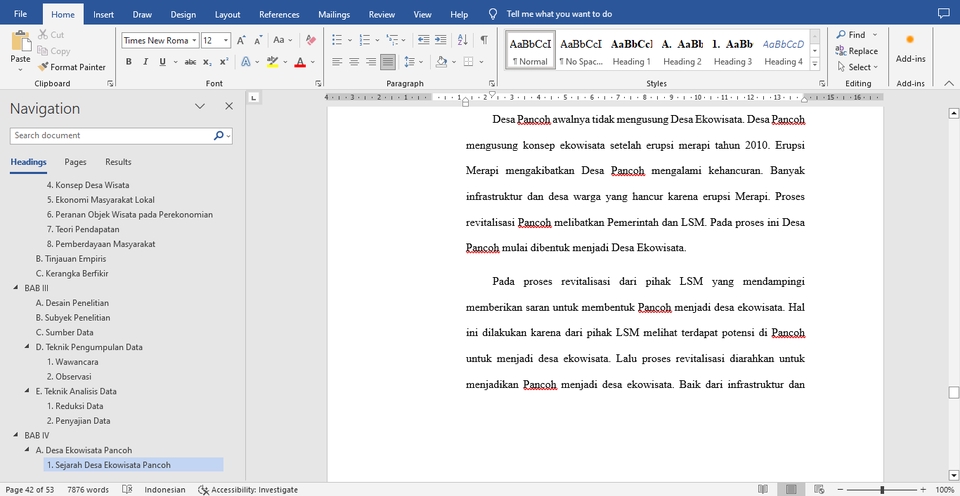This screenshot has height=496, width=960.
Task: Open the Insert tab
Action: point(103,14)
